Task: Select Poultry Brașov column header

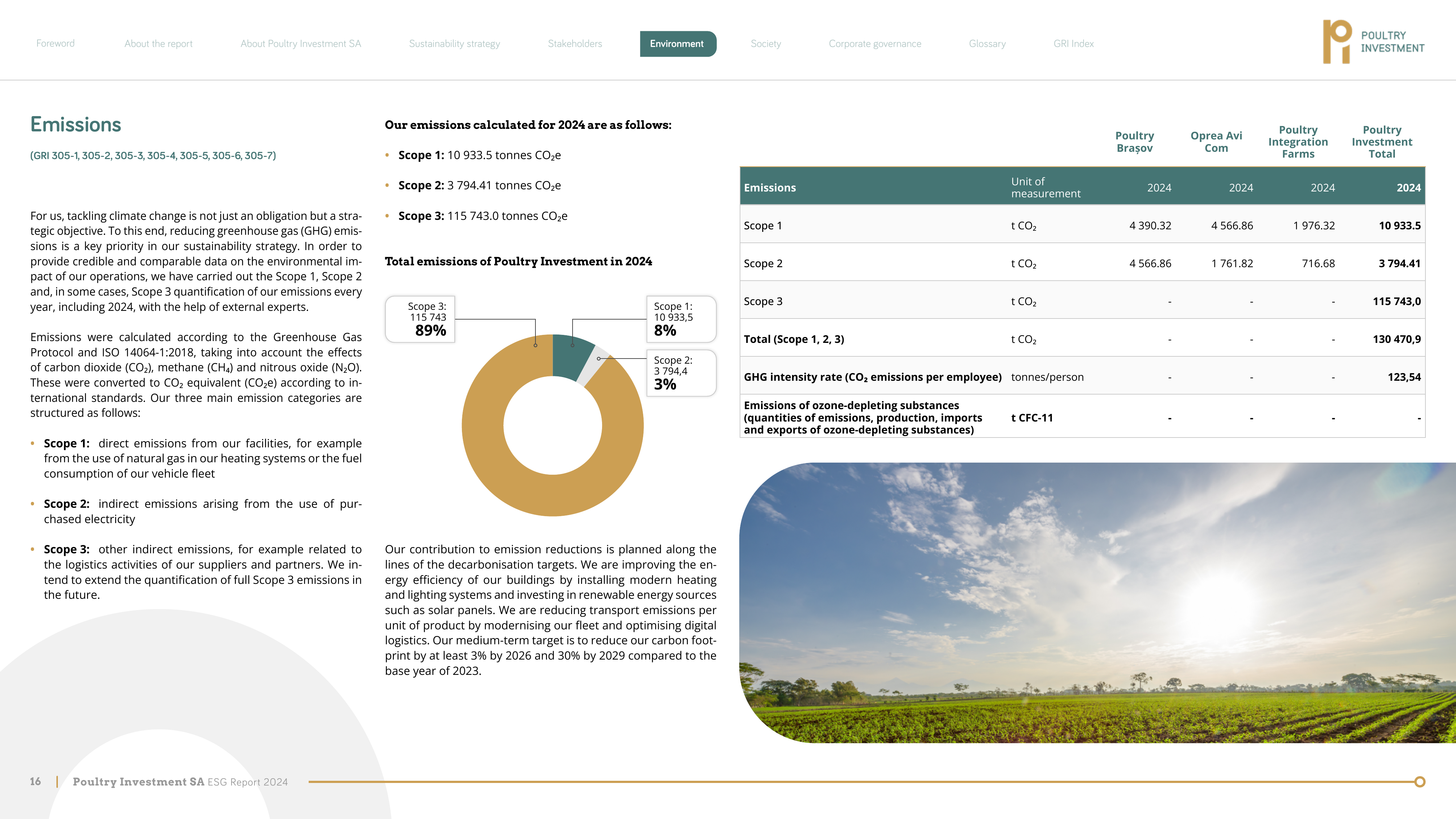Action: coord(1134,142)
